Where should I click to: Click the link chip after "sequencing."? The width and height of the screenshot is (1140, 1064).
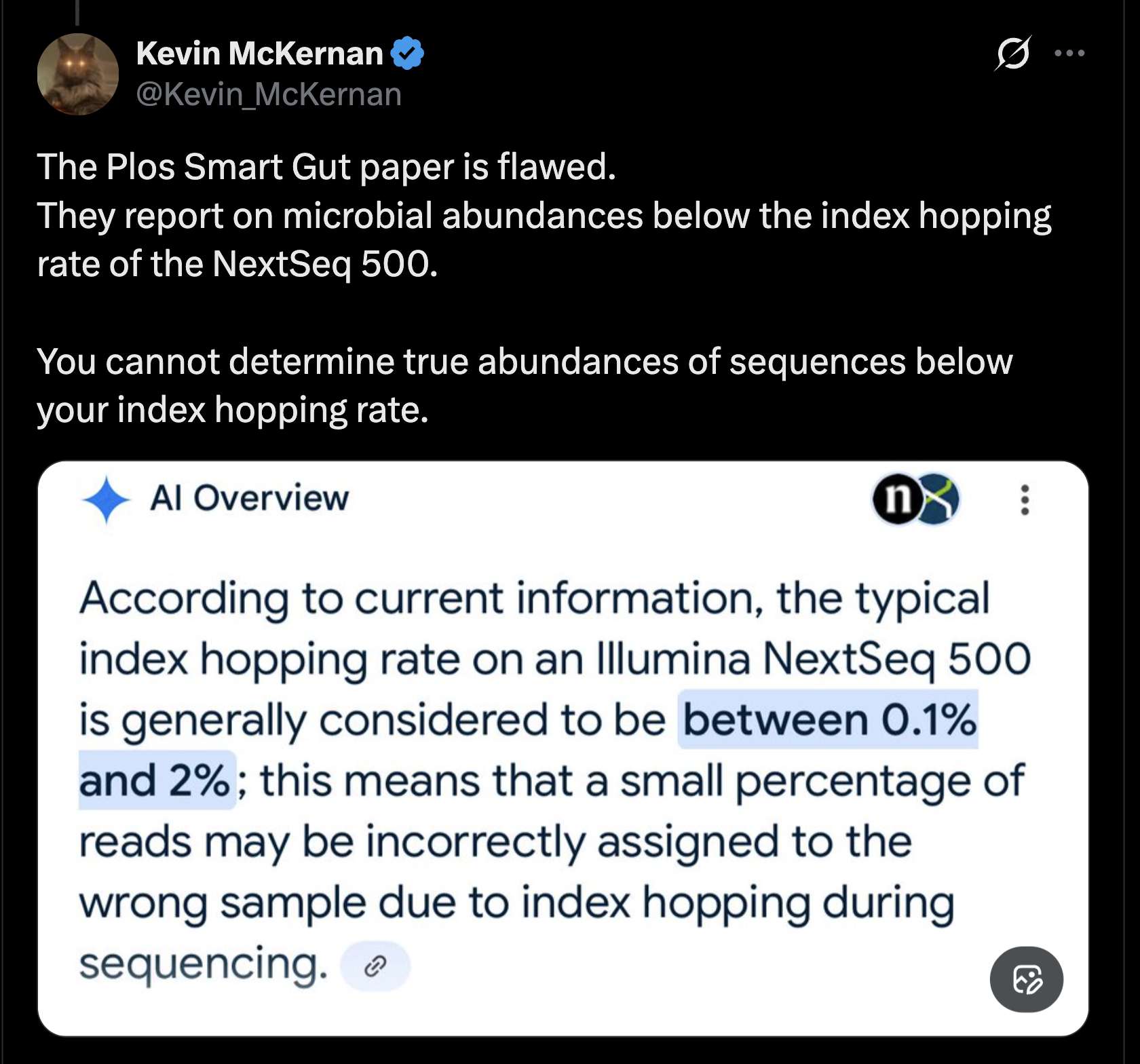[375, 965]
